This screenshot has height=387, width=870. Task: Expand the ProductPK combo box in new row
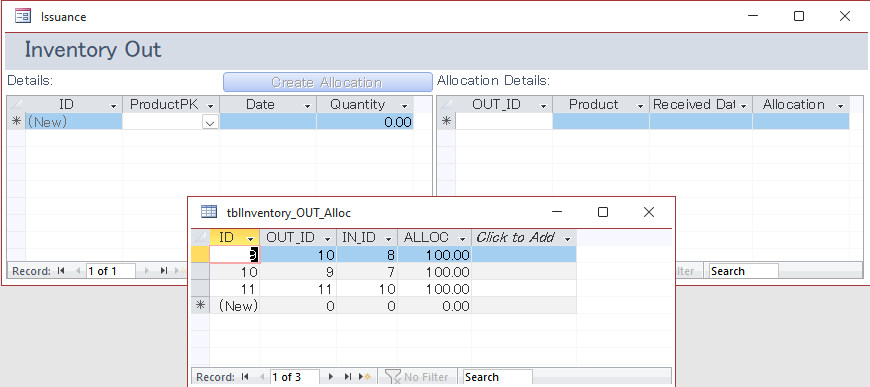coord(210,123)
